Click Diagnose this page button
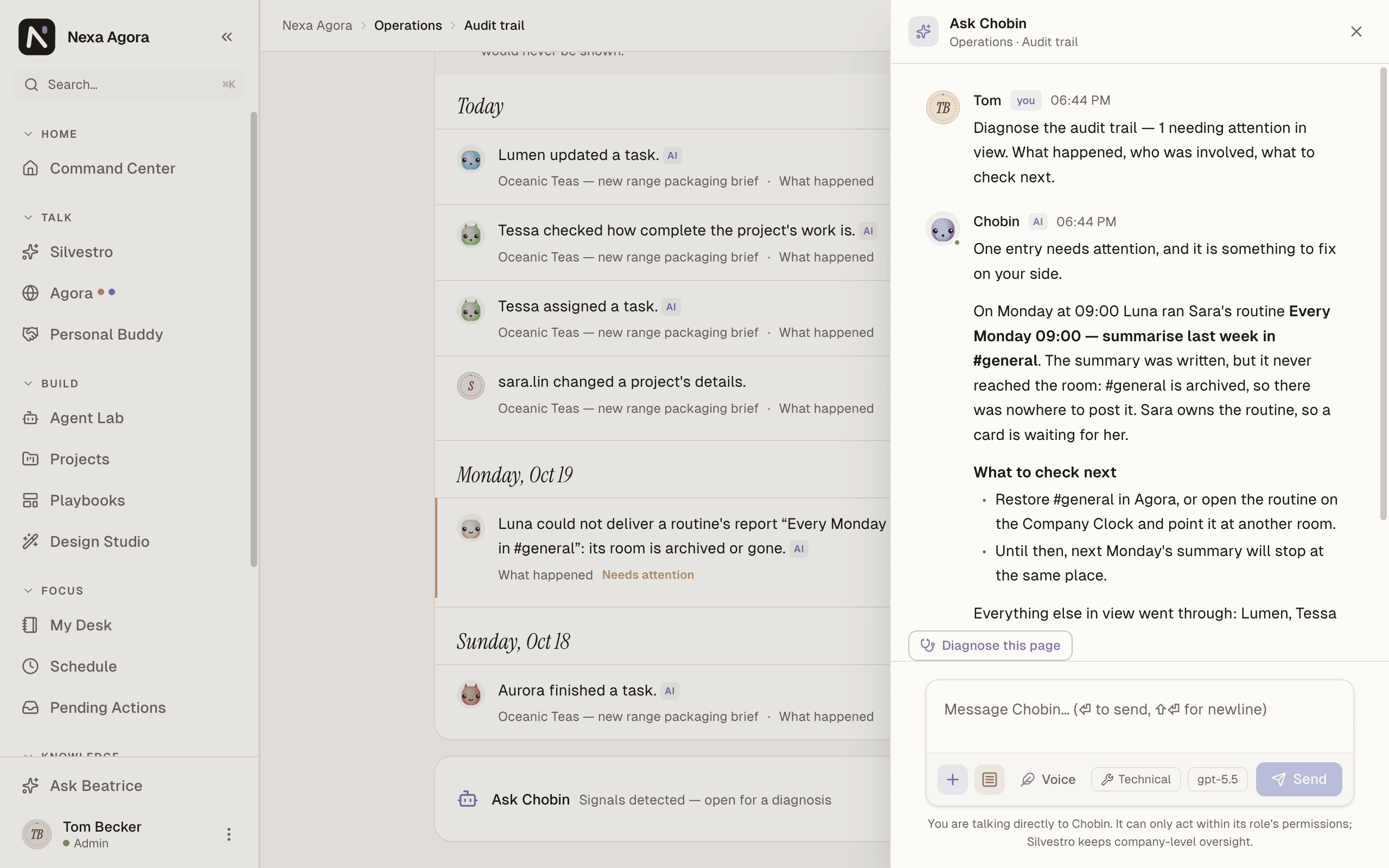This screenshot has height=868, width=1389. click(990, 645)
